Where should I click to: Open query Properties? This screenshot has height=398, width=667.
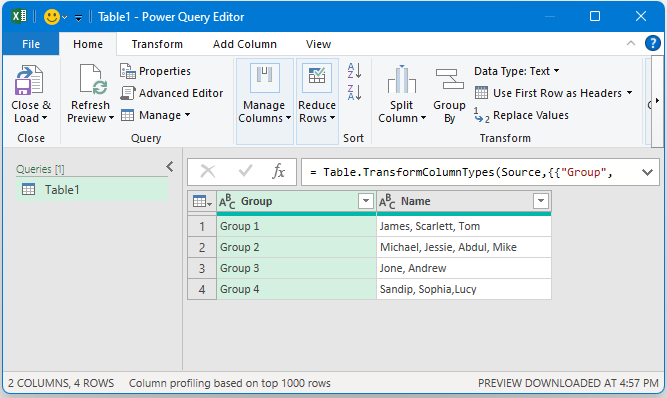[155, 71]
